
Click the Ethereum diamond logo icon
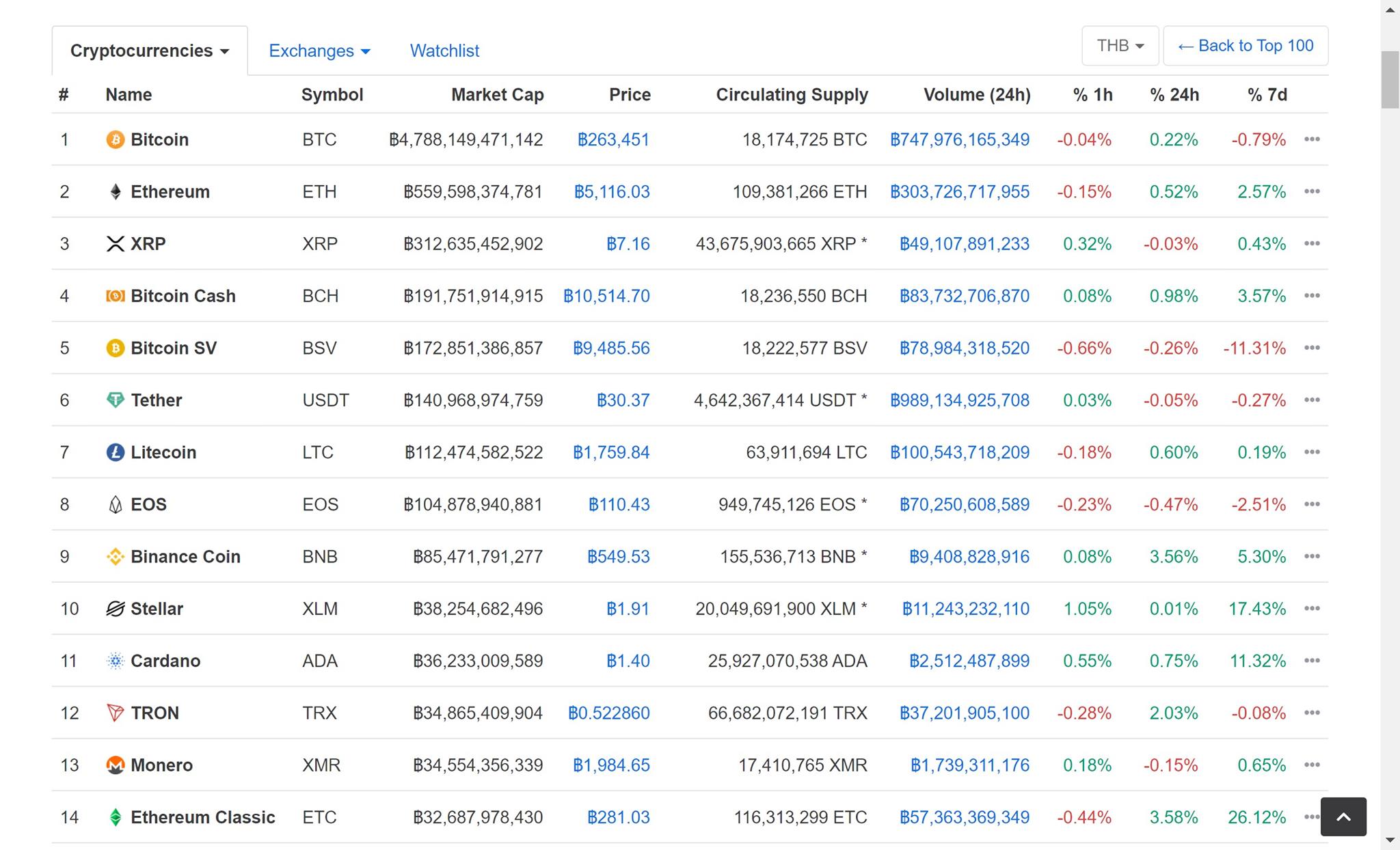pyautogui.click(x=116, y=192)
